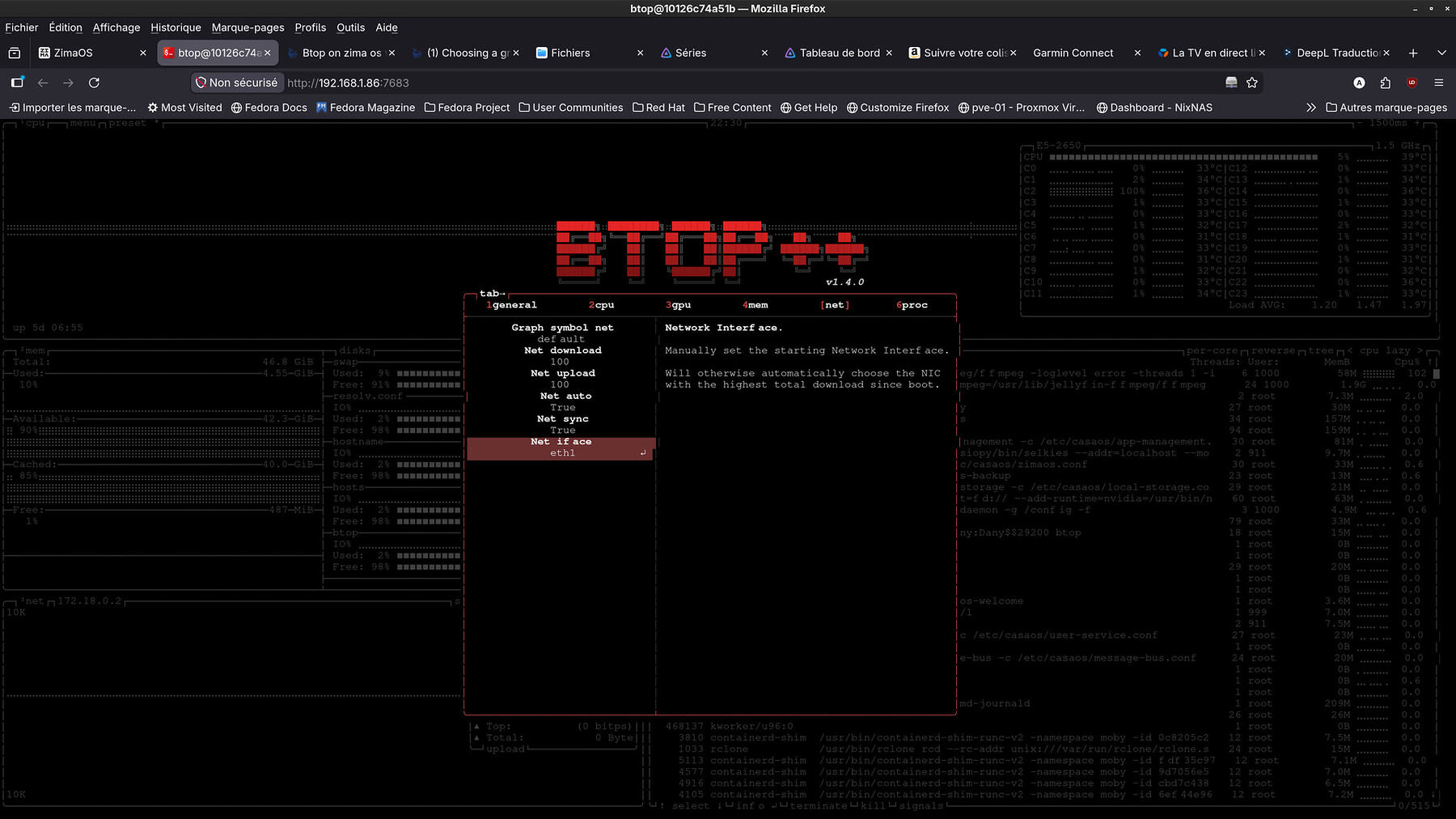Close the 'Btop on zima os' tab

(x=392, y=53)
